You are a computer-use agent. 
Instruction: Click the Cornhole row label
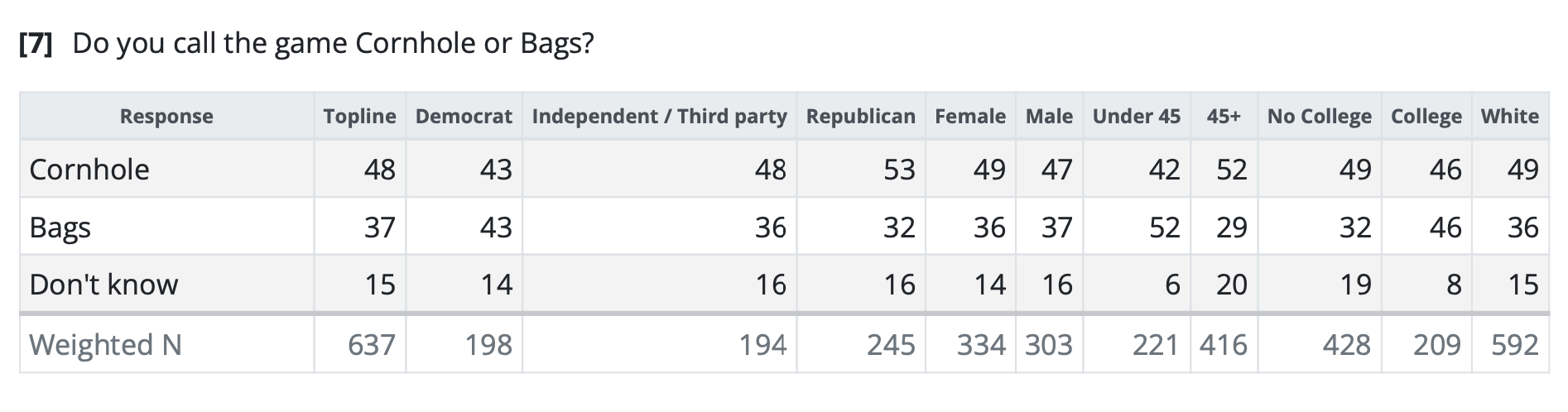[x=89, y=170]
